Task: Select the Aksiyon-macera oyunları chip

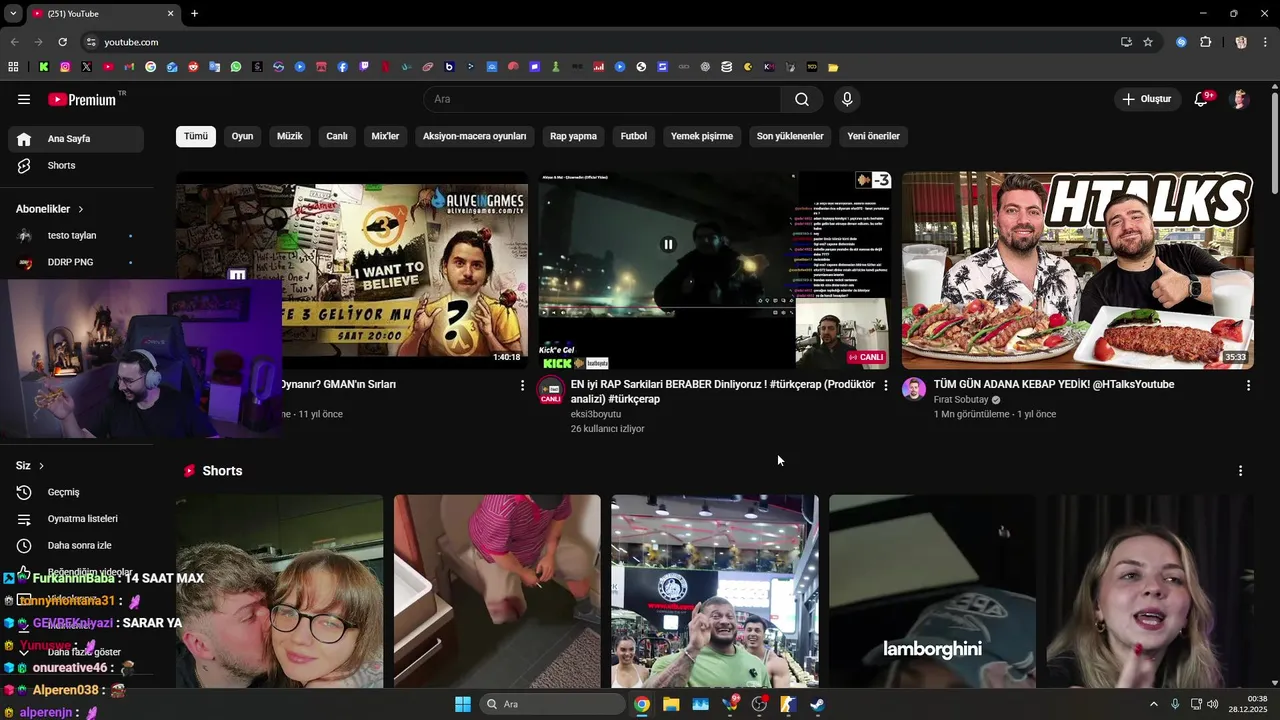Action: [474, 136]
